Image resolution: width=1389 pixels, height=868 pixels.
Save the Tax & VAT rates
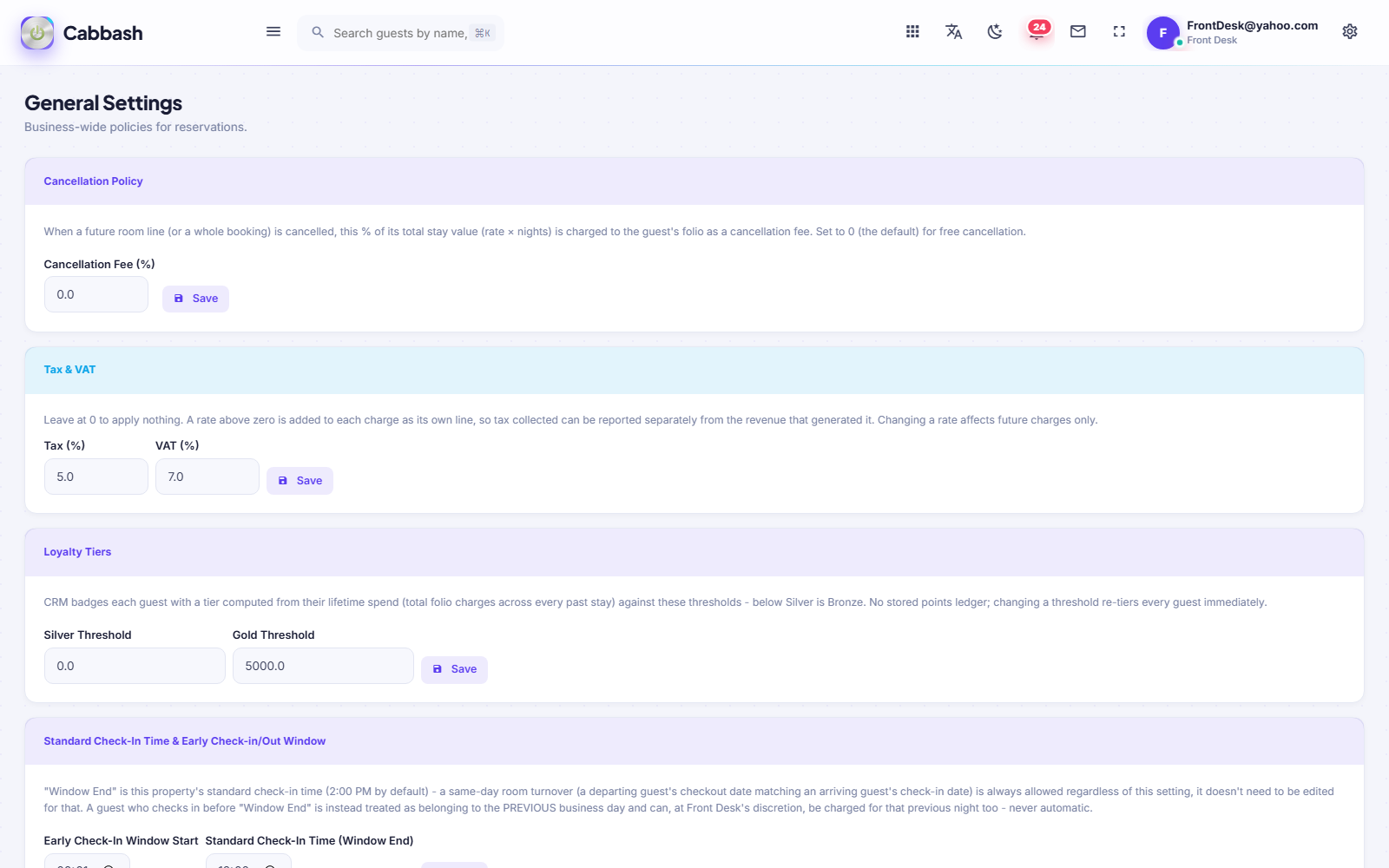pyautogui.click(x=300, y=481)
